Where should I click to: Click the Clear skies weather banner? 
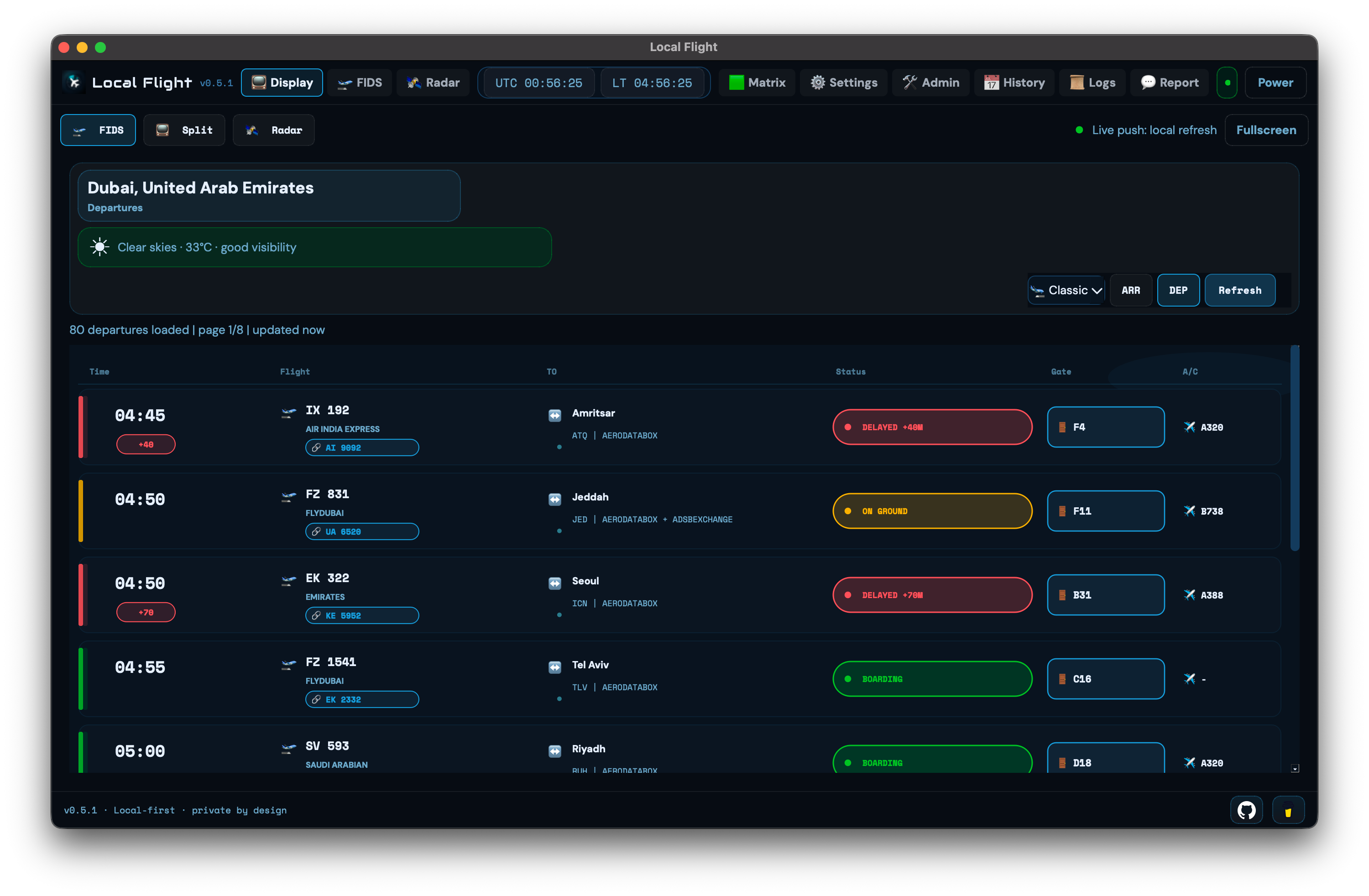point(314,247)
